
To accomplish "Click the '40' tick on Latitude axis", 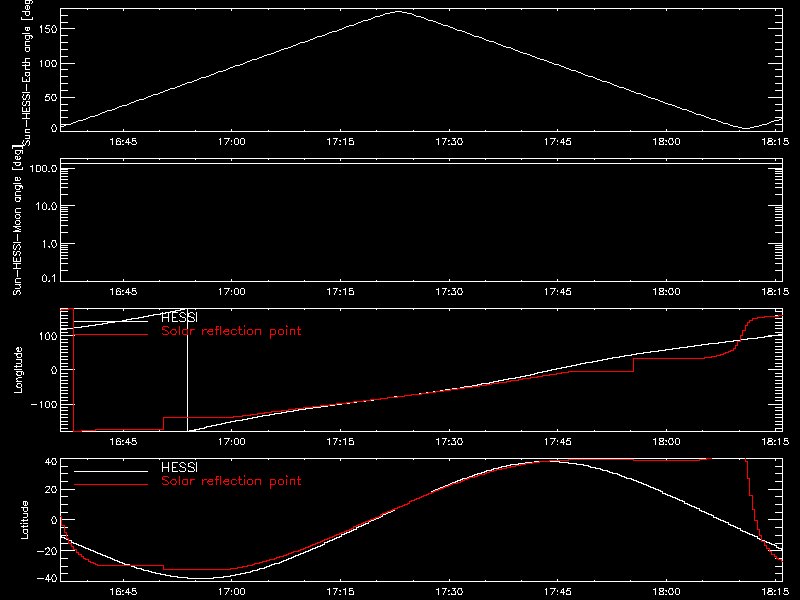I will [51, 462].
